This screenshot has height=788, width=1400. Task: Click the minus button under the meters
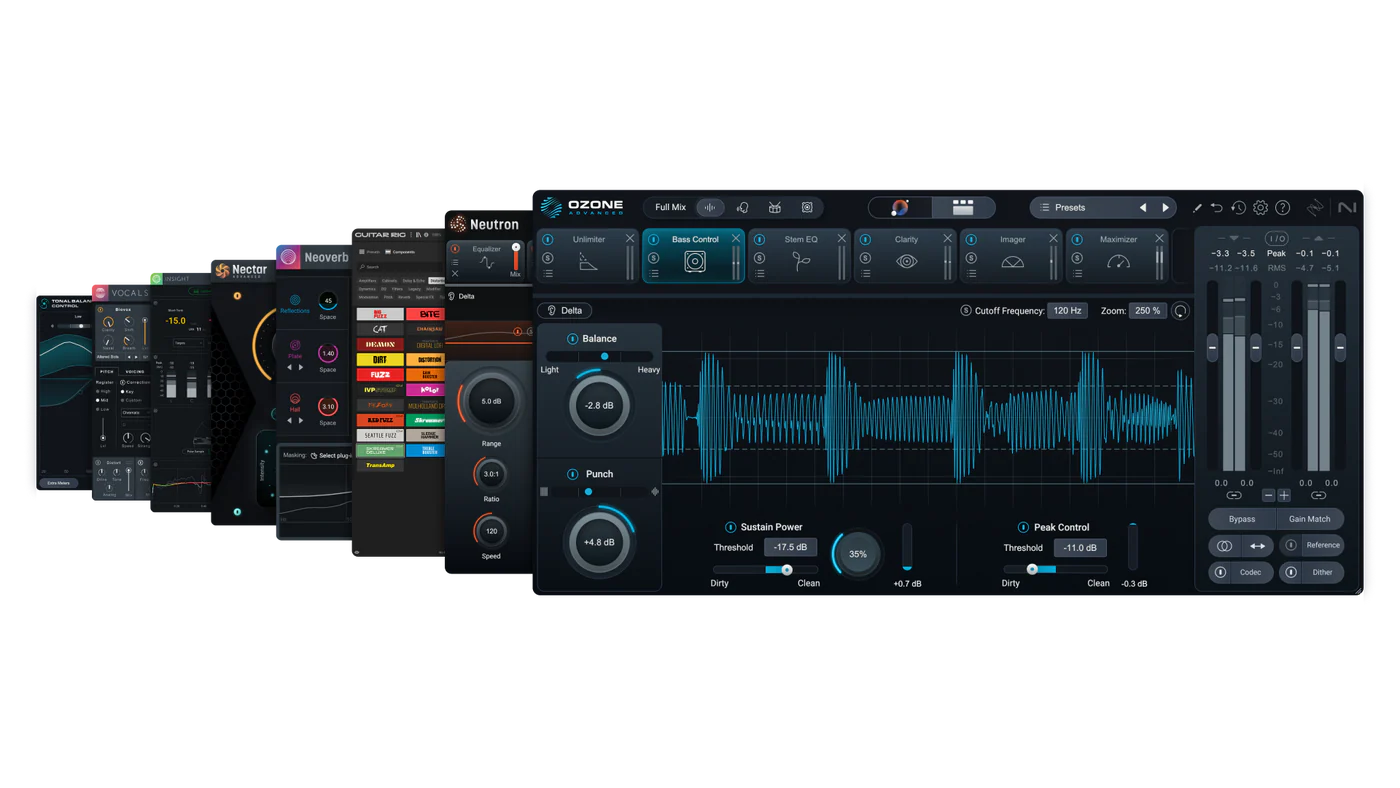tap(1268, 496)
